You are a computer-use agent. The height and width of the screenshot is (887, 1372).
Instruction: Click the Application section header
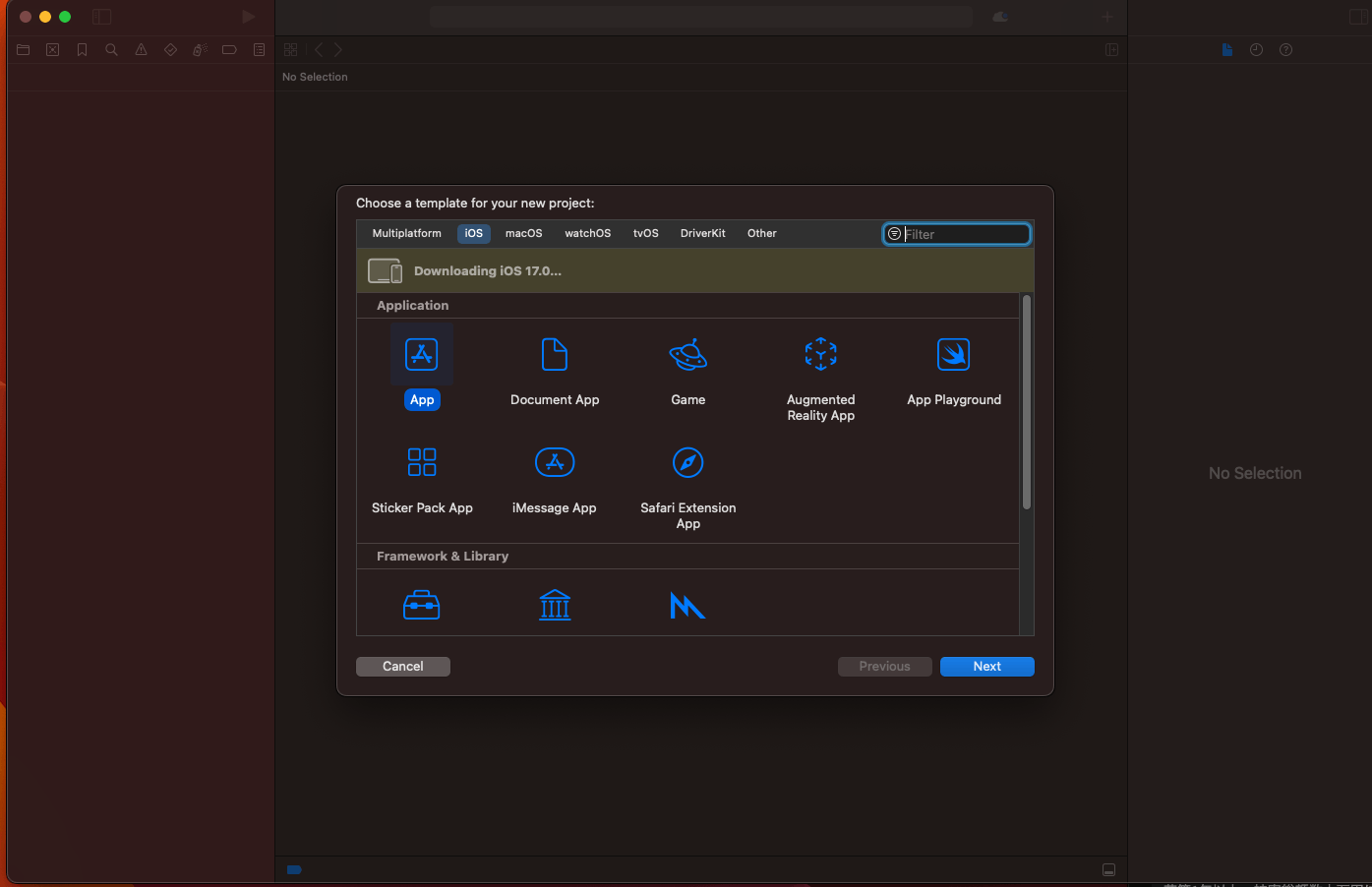tap(412, 306)
